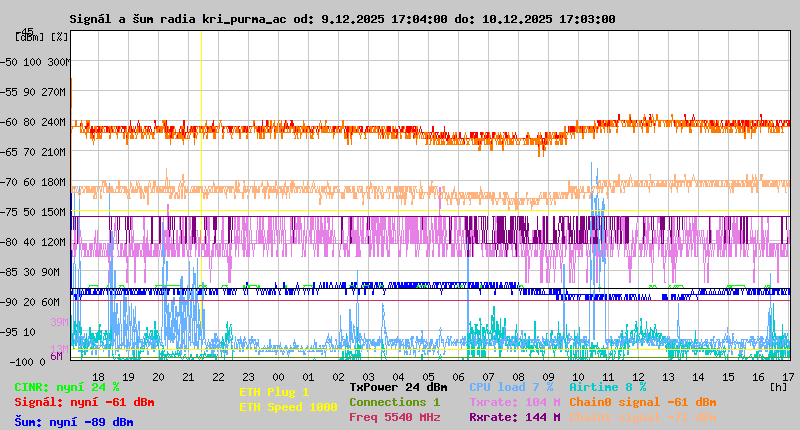Click the '[h]' unit label on time axis
The width and height of the screenshot is (800, 430).
[x=777, y=385]
